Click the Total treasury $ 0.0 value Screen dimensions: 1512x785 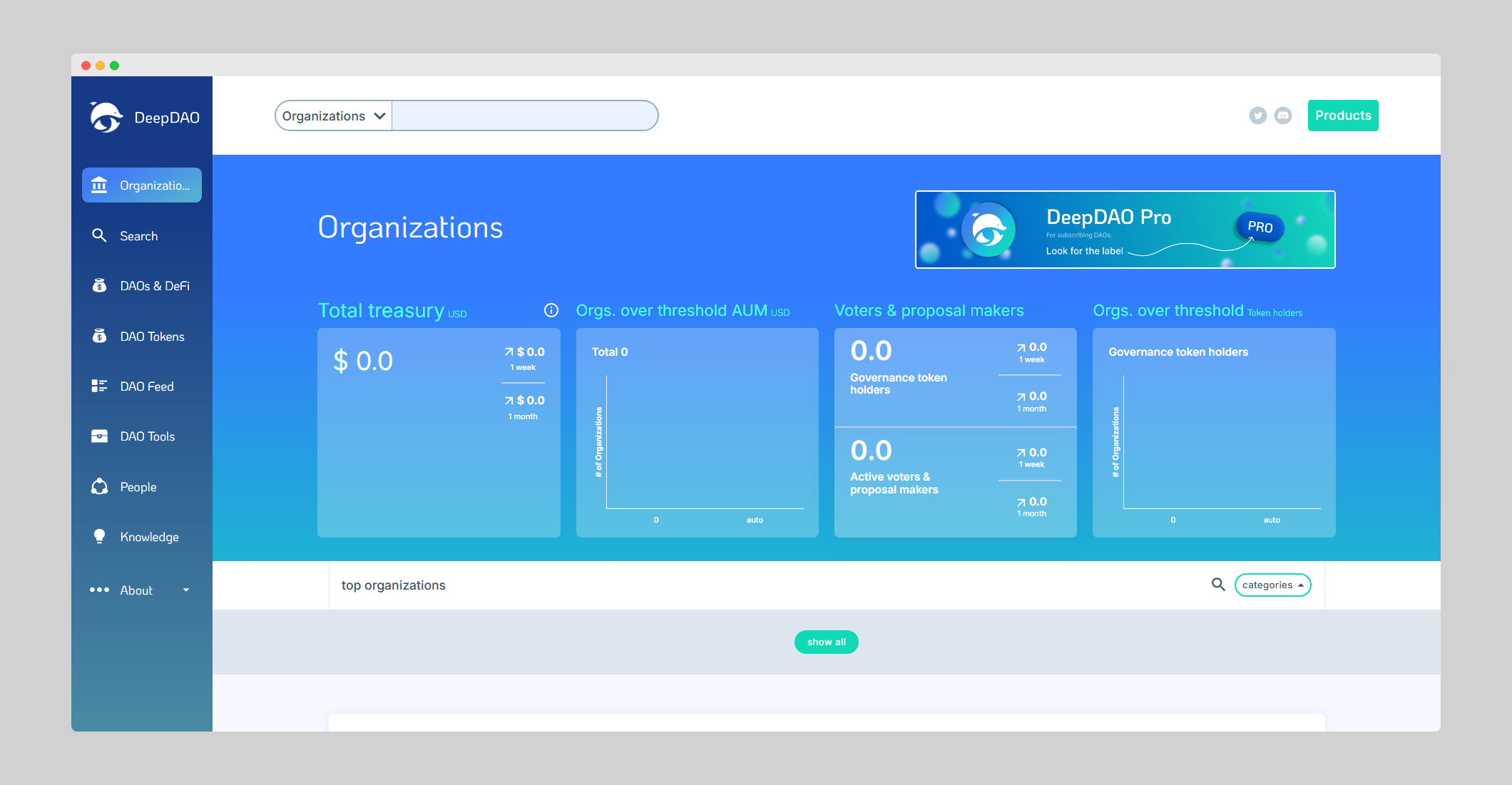pyautogui.click(x=363, y=361)
